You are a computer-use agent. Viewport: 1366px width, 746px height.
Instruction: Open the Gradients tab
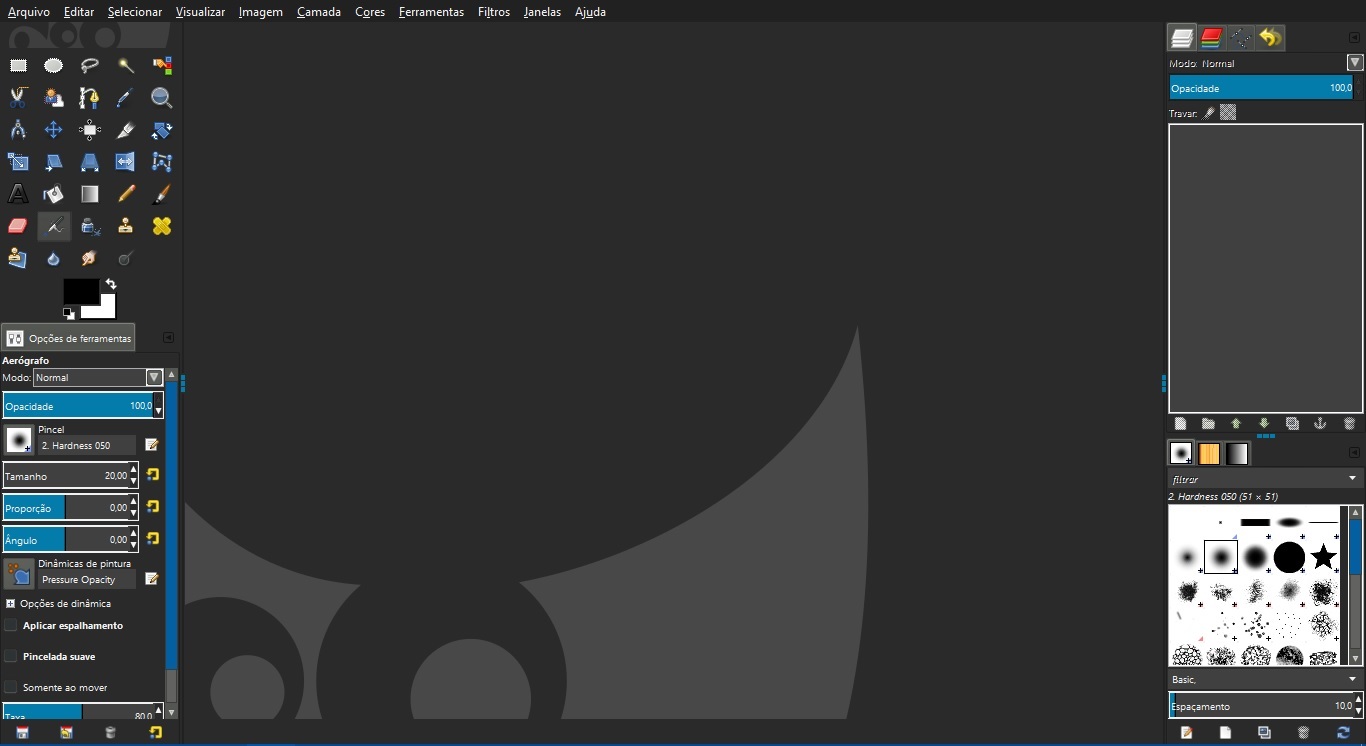pos(1237,454)
